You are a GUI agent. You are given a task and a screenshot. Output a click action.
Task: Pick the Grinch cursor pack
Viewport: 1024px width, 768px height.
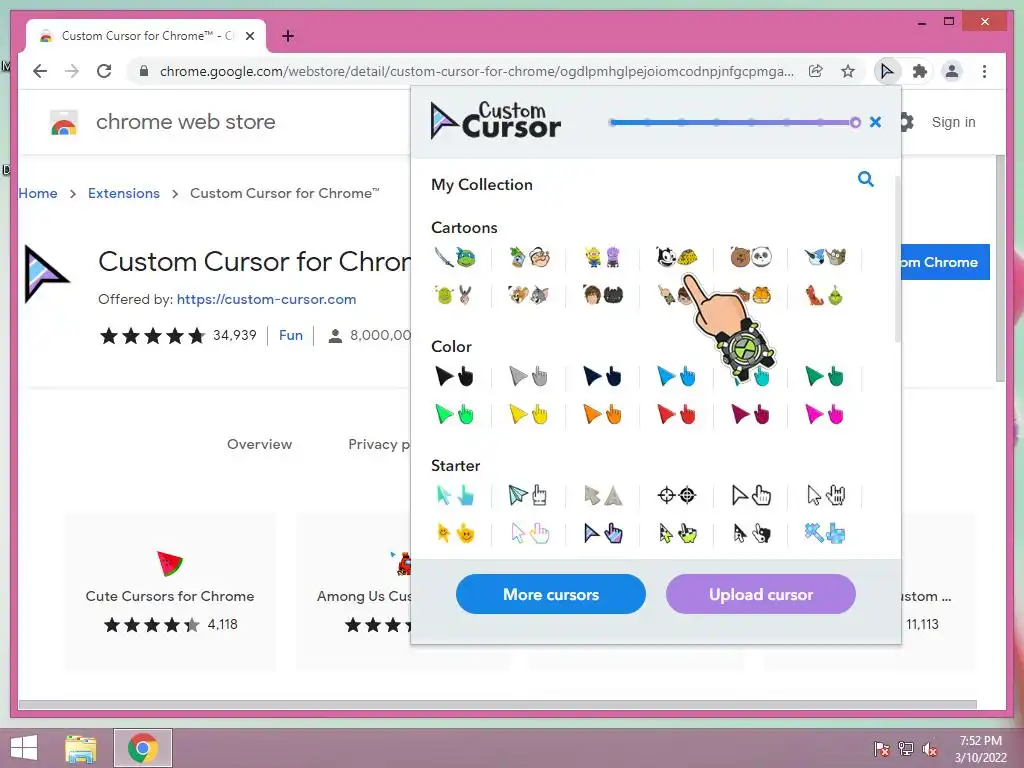(825, 296)
